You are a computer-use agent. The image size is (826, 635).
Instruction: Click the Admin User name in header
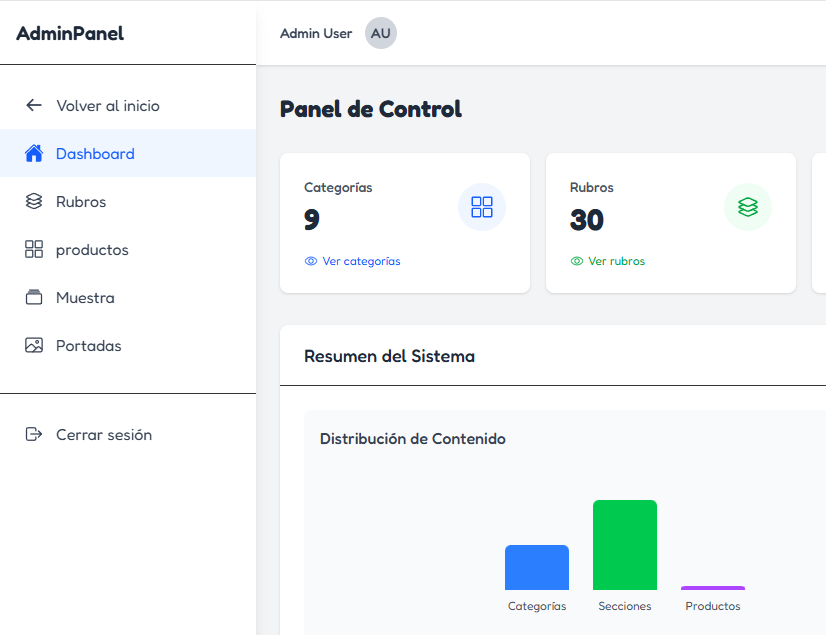(316, 33)
